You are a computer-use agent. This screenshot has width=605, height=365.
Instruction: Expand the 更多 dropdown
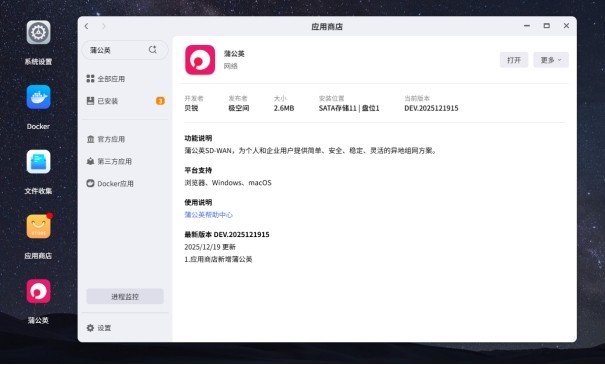pos(551,60)
